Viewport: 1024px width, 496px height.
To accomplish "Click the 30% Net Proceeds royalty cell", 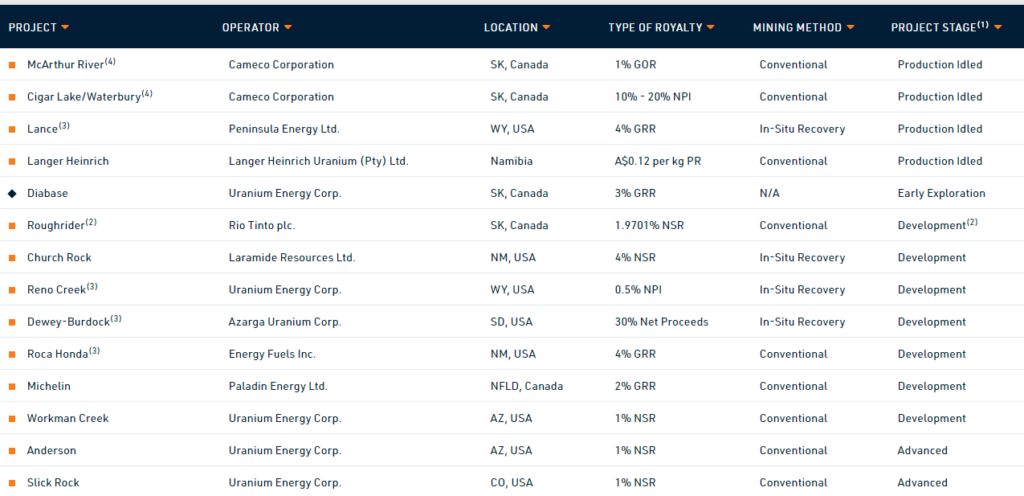I will point(662,322).
